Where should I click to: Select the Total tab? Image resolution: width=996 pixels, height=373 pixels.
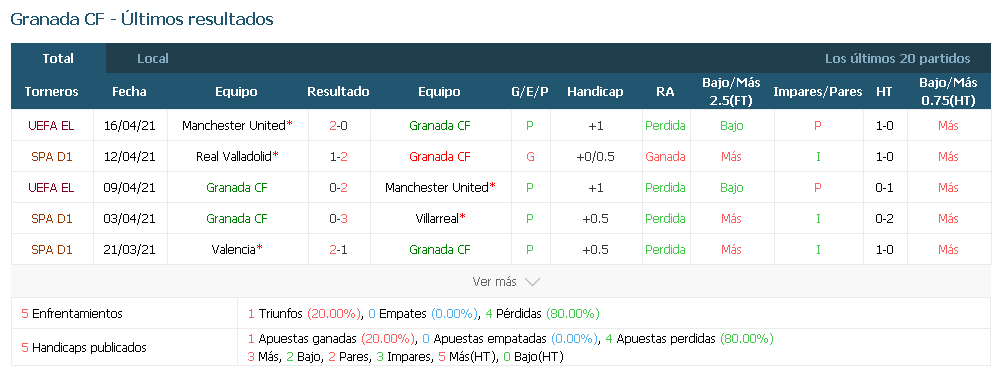coord(58,58)
